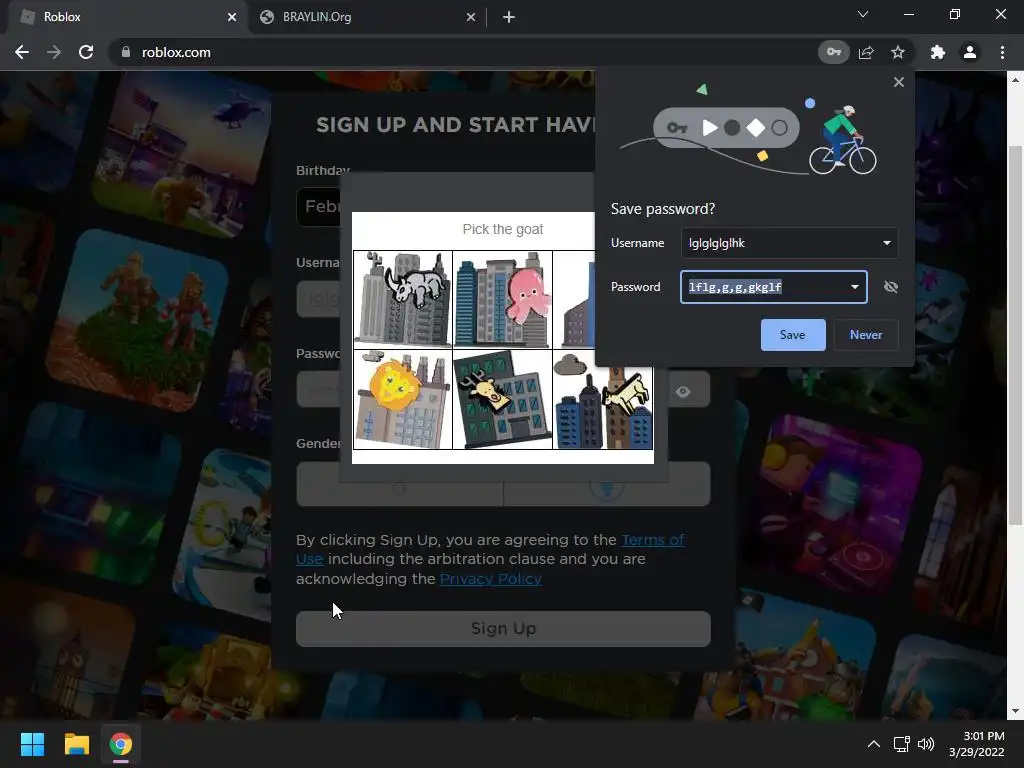View site security lock info
This screenshot has height=768, width=1024.
[x=126, y=52]
